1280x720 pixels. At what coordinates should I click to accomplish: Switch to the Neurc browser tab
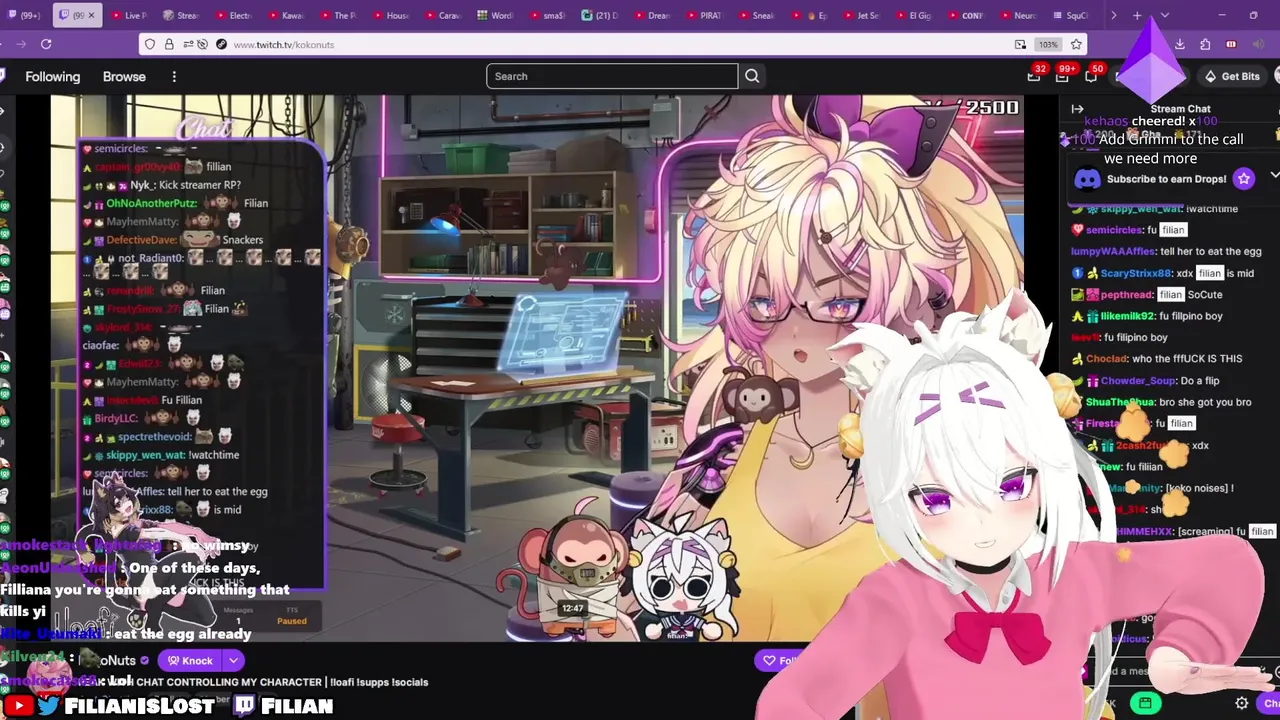[x=1017, y=15]
